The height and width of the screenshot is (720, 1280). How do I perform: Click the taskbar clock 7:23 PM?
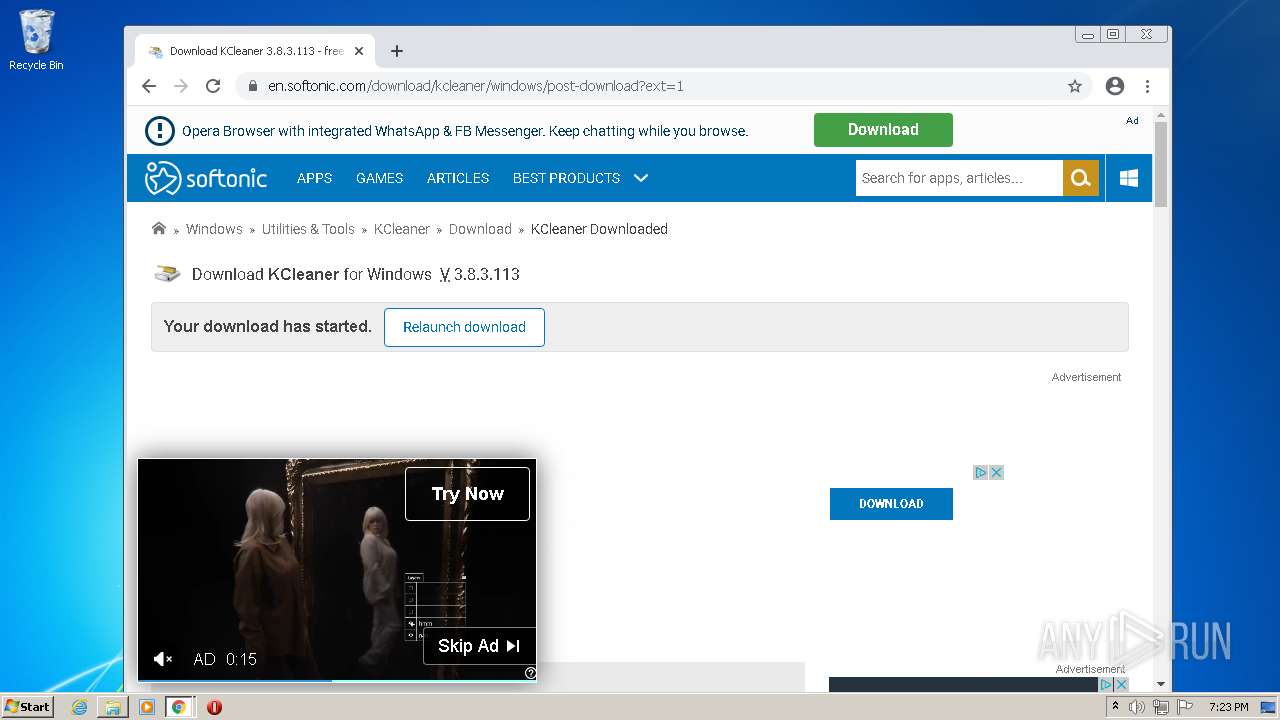1228,707
